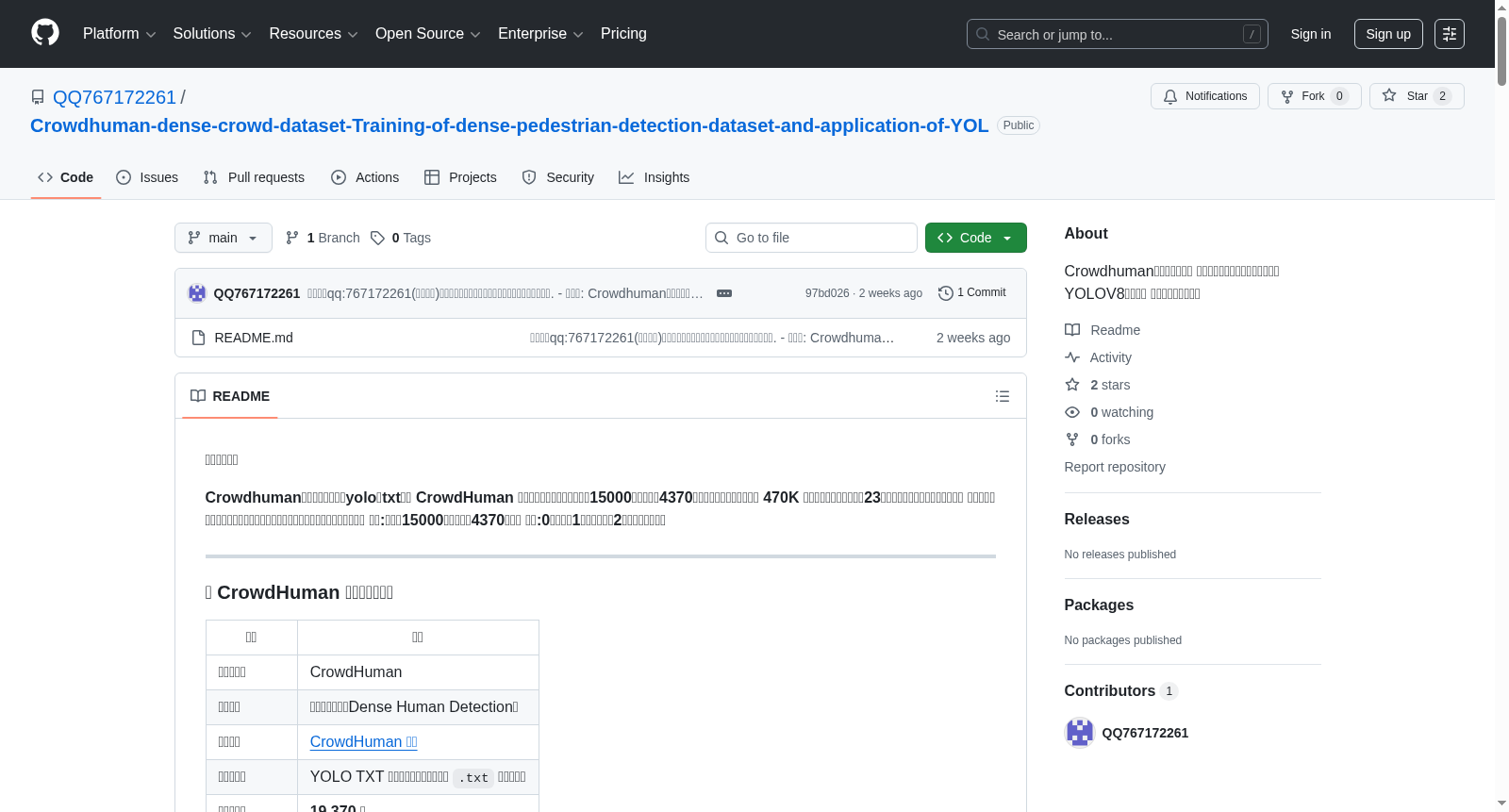Screen dimensions: 1509x812
Task: Switch to the Issues tab
Action: pyautogui.click(x=147, y=177)
